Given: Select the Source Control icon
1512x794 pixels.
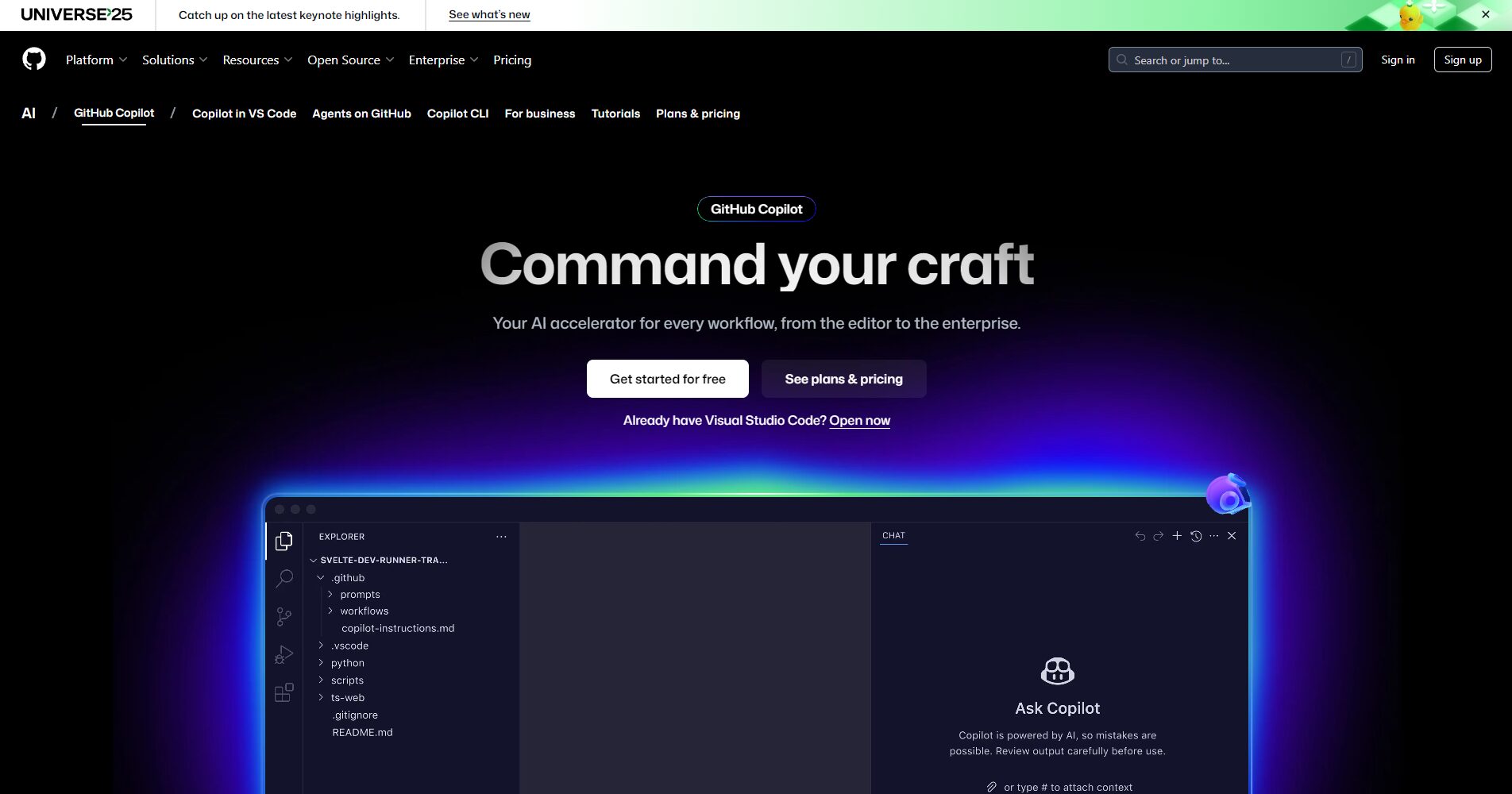Looking at the screenshot, I should 283,617.
